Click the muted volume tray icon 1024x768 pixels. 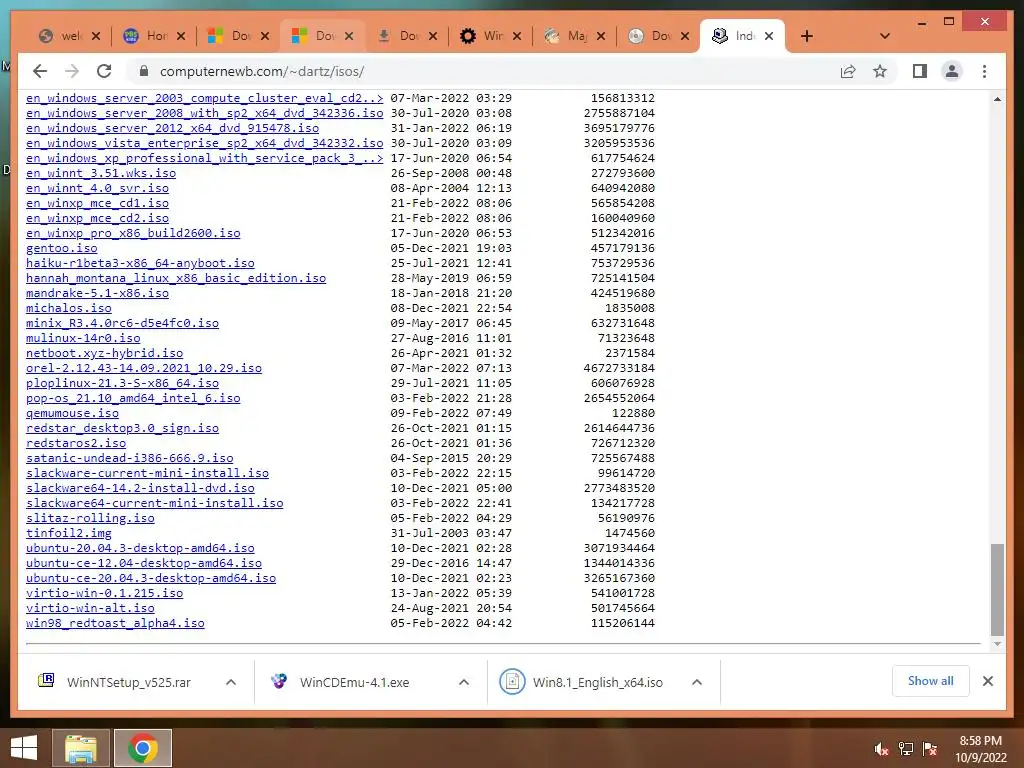coord(881,748)
